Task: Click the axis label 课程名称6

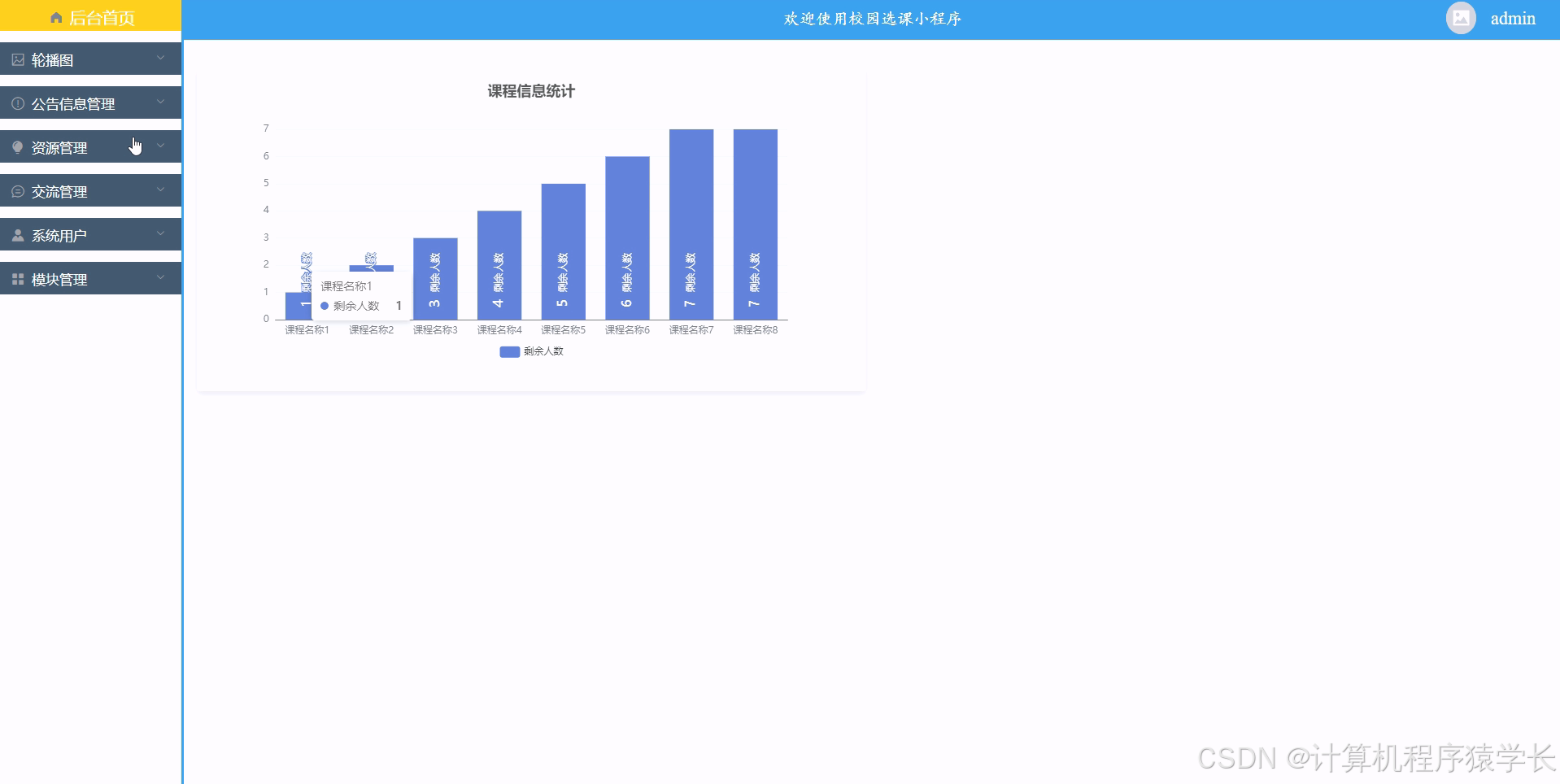Action: [627, 330]
